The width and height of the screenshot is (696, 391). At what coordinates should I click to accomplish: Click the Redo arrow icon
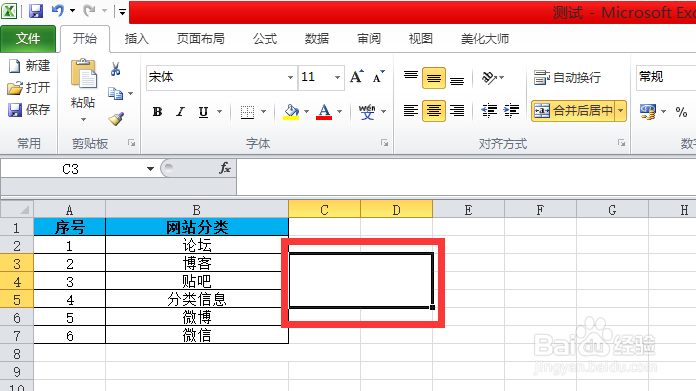(x=89, y=11)
